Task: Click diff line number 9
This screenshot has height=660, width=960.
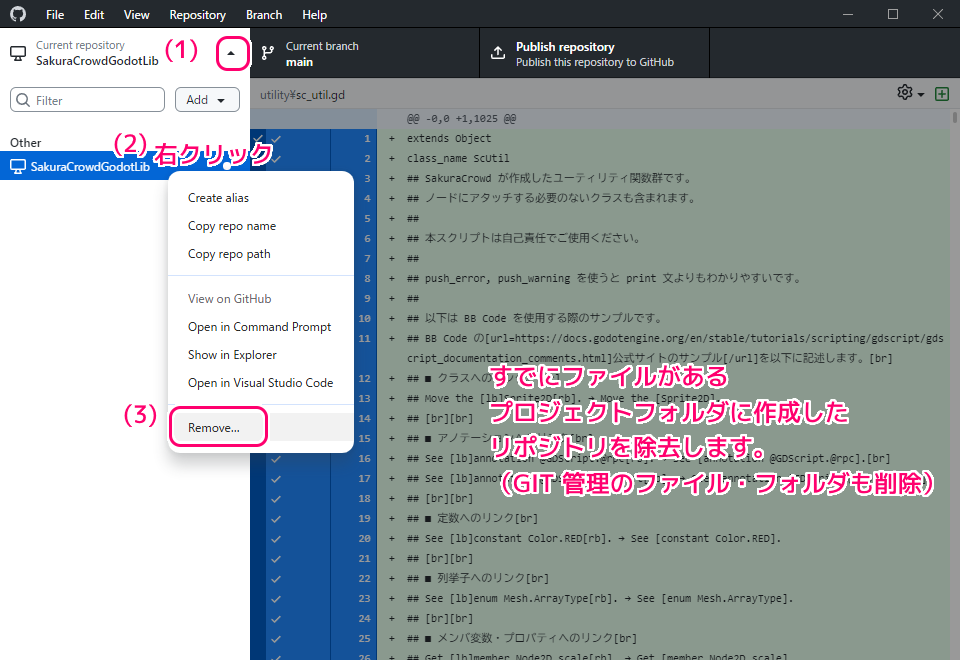Action: 367,299
